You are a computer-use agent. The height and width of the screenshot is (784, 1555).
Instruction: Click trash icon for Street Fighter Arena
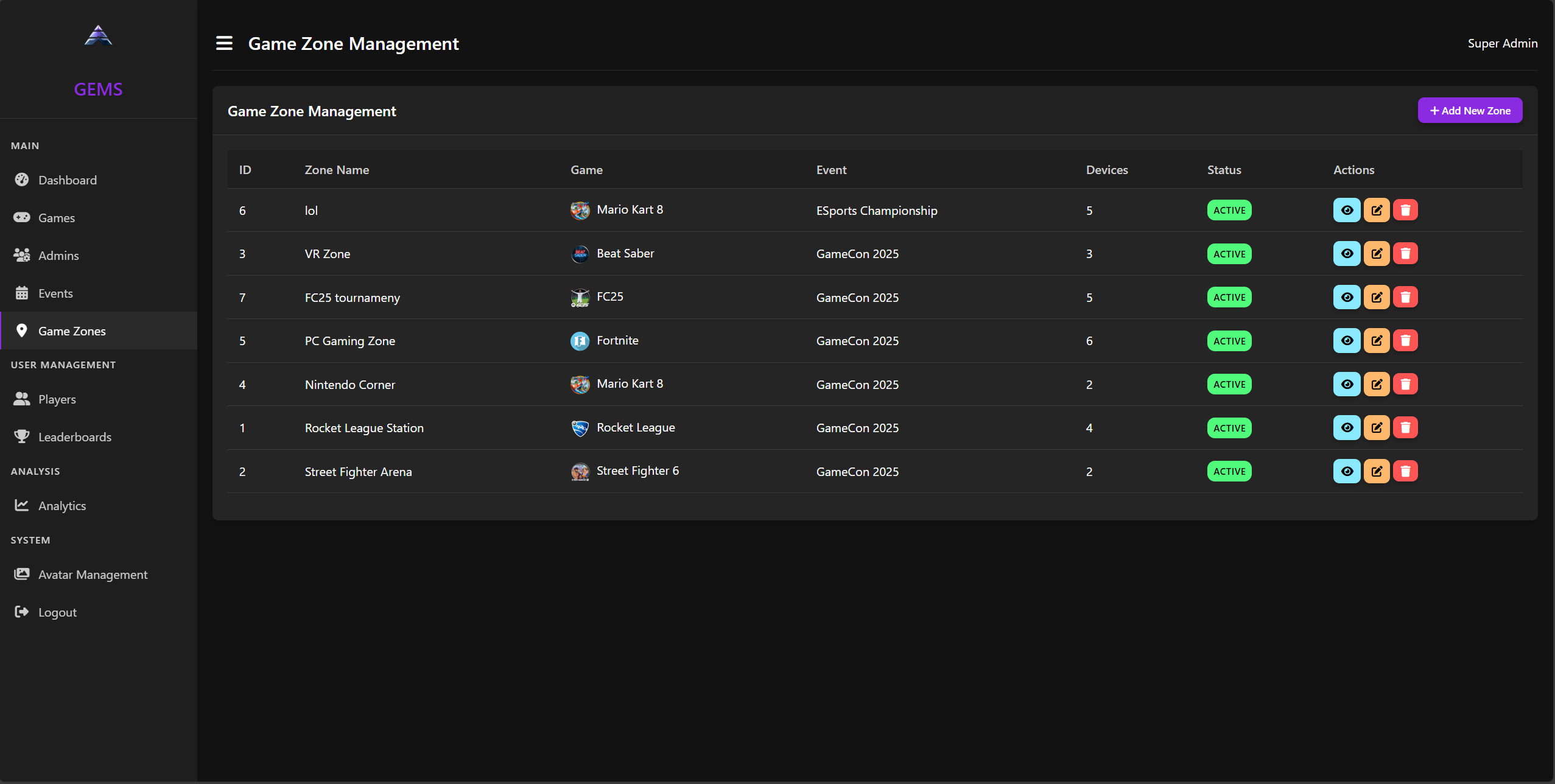(x=1405, y=471)
